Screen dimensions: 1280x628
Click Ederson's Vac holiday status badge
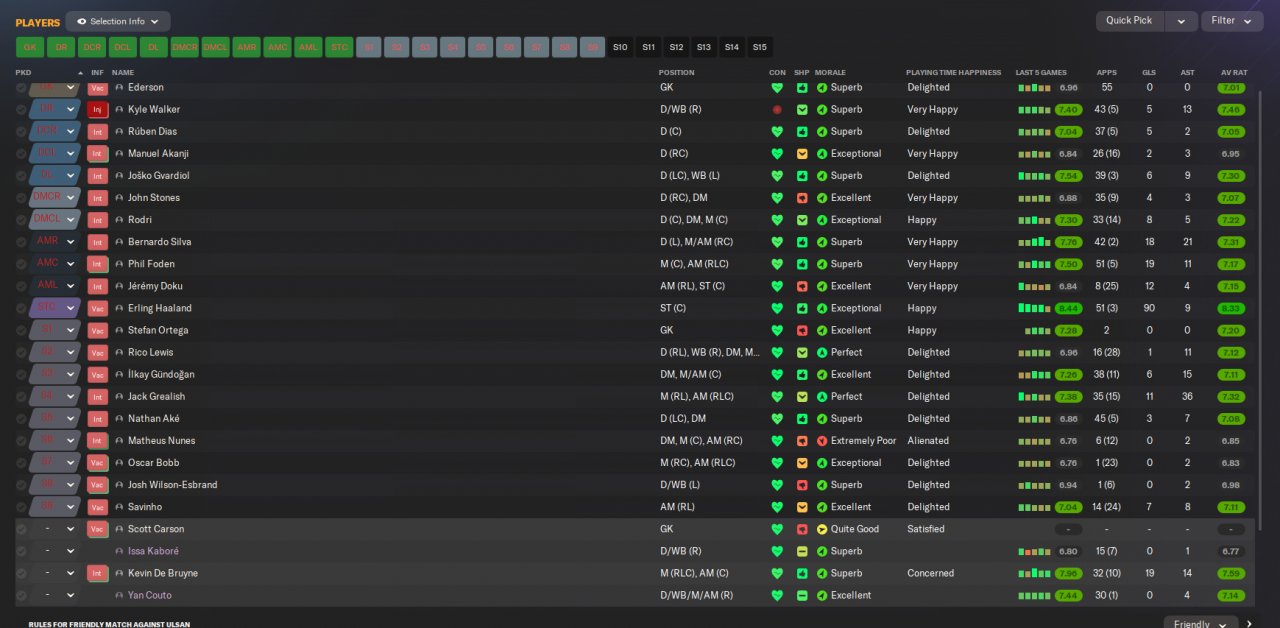pyautogui.click(x=97, y=88)
